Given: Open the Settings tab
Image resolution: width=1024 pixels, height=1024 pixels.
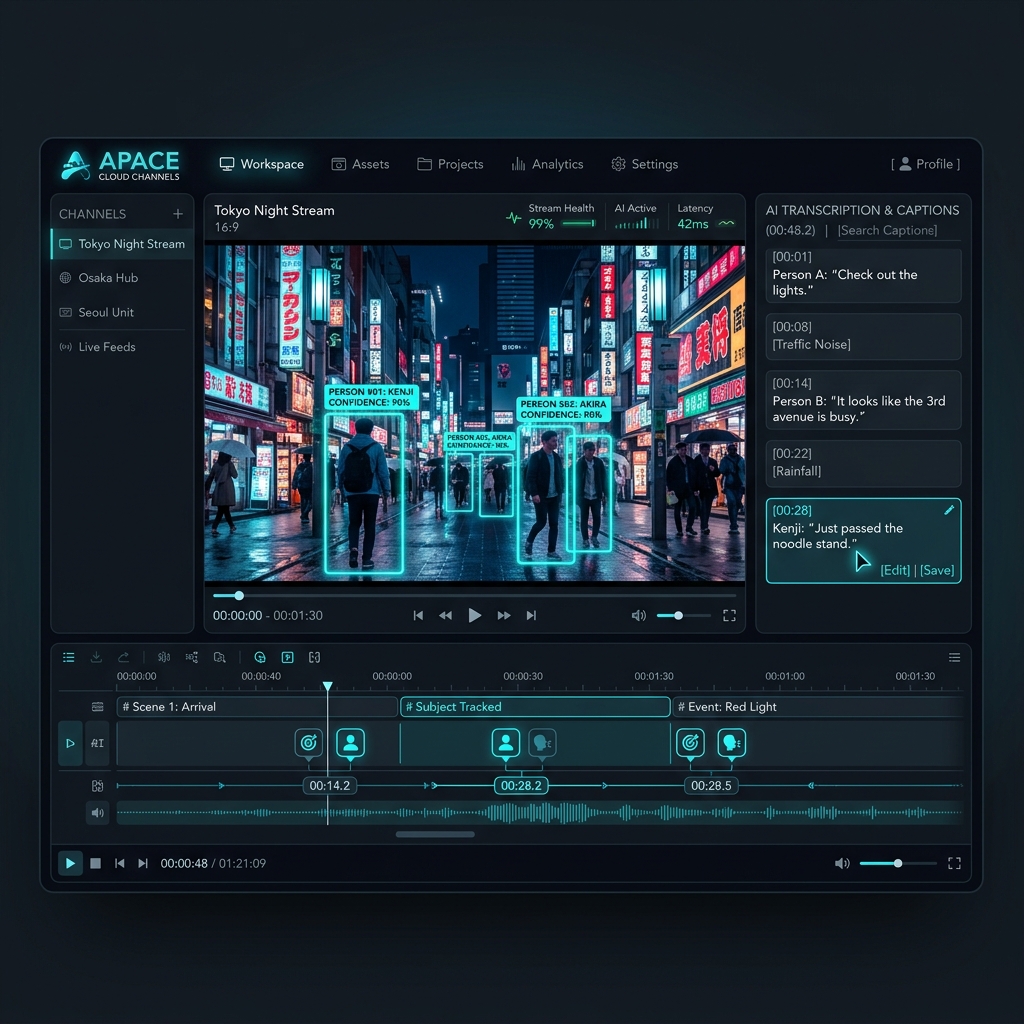Looking at the screenshot, I should (645, 164).
